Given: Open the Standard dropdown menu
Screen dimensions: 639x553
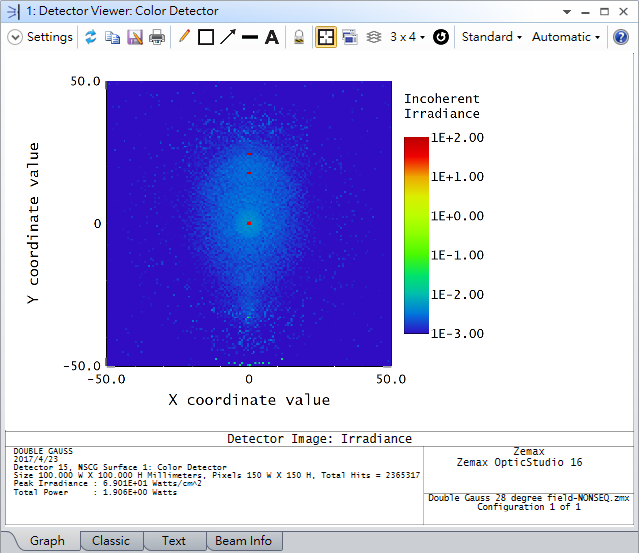Looking at the screenshot, I should coord(491,37).
